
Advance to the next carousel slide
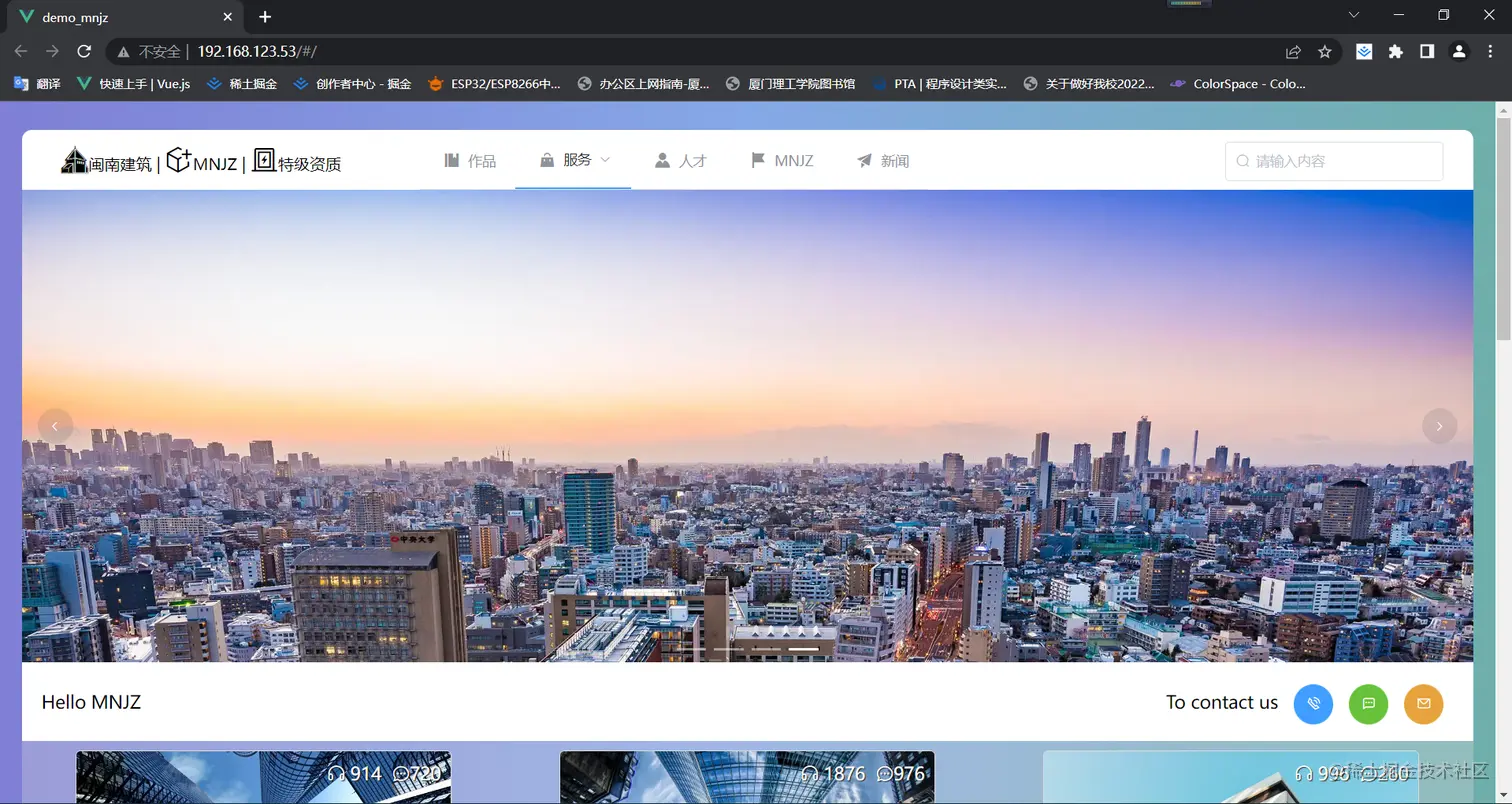click(1439, 426)
